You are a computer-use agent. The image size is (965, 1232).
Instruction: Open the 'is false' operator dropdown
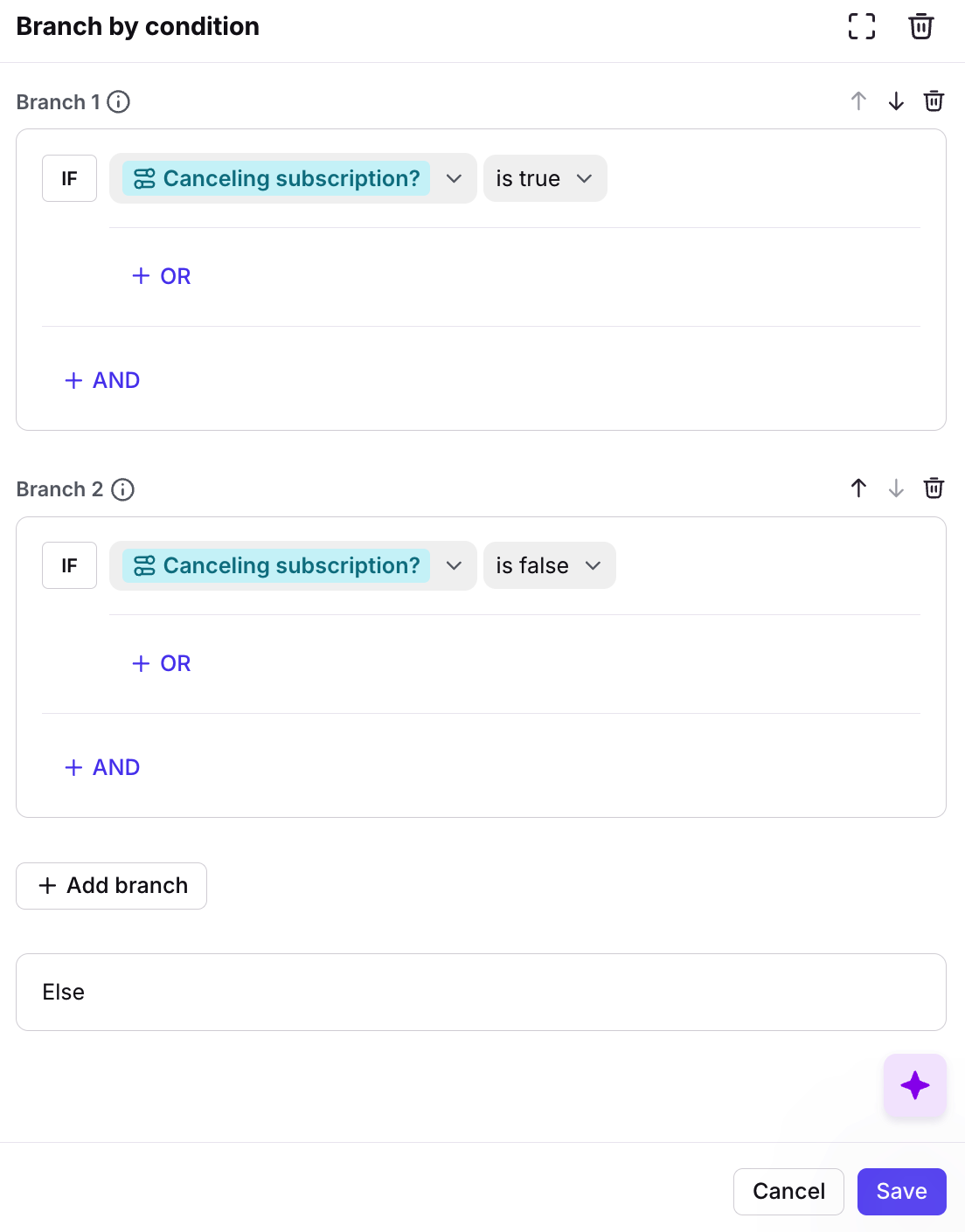549,565
